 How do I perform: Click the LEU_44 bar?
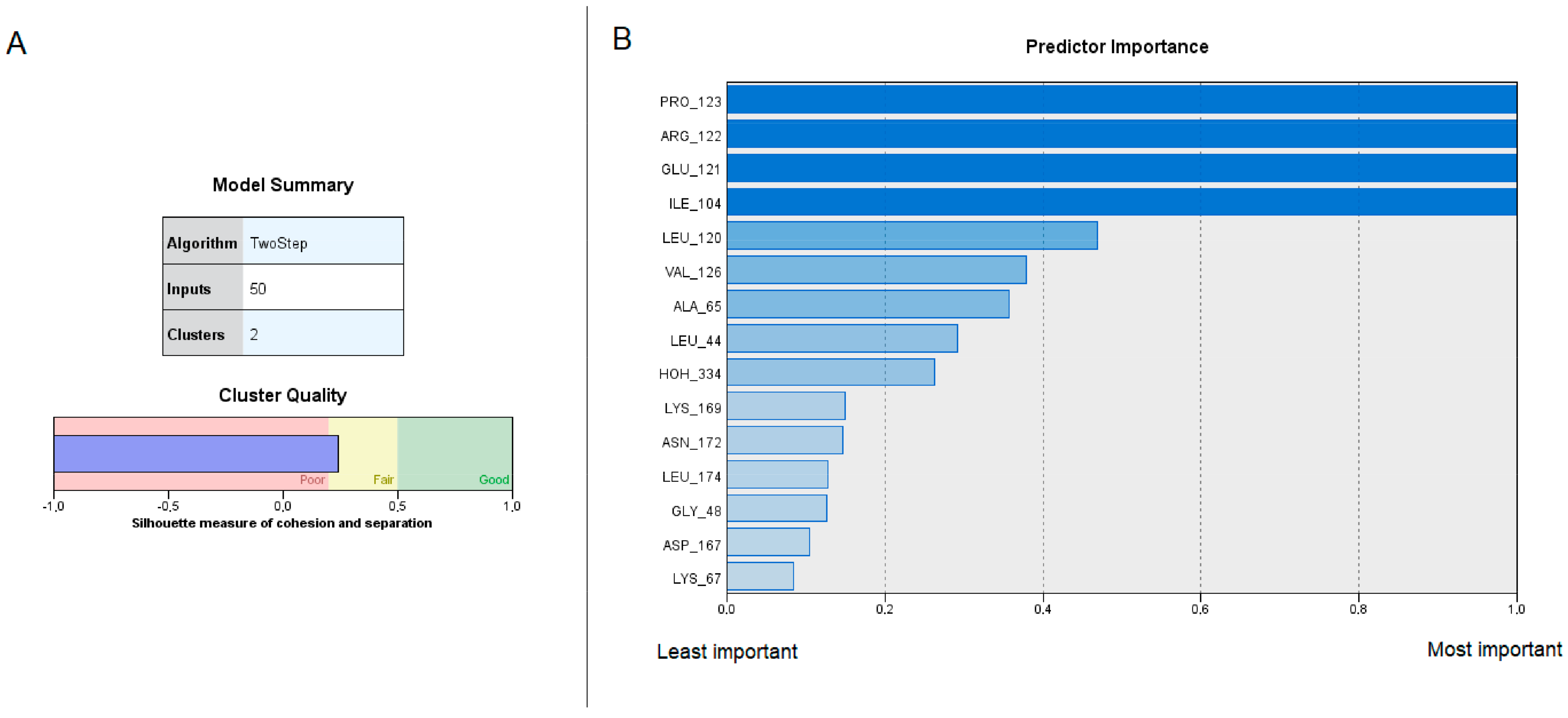pyautogui.click(x=842, y=338)
